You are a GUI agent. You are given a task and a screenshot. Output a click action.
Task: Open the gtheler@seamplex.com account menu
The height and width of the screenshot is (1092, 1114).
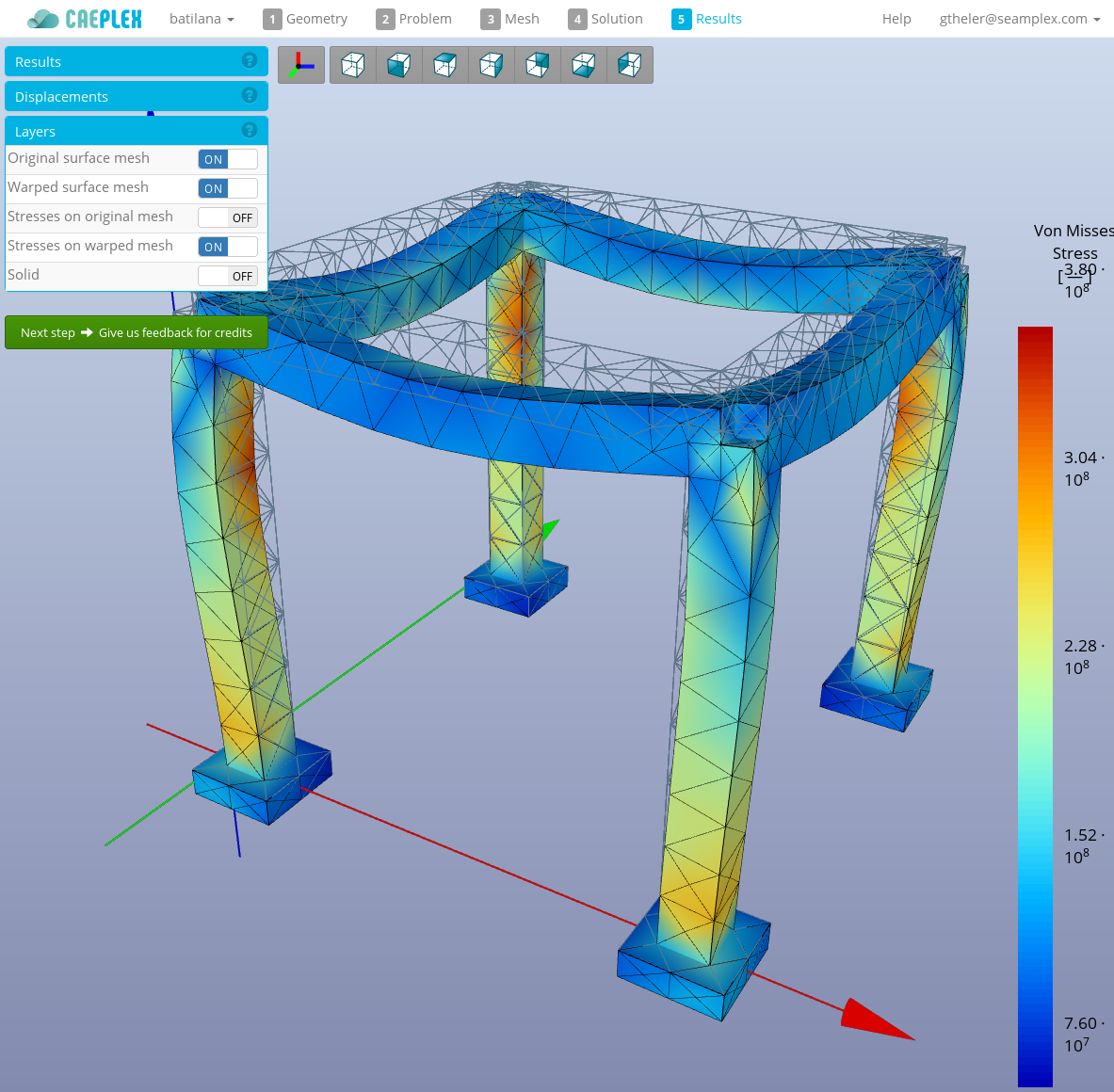pos(1019,19)
